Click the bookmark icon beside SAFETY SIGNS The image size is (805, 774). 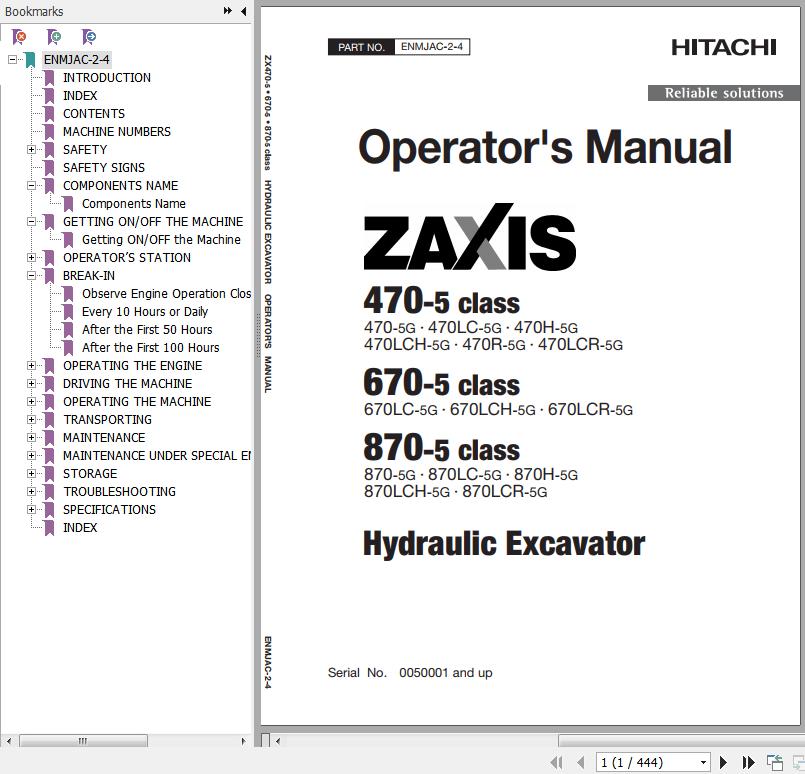coord(49,168)
